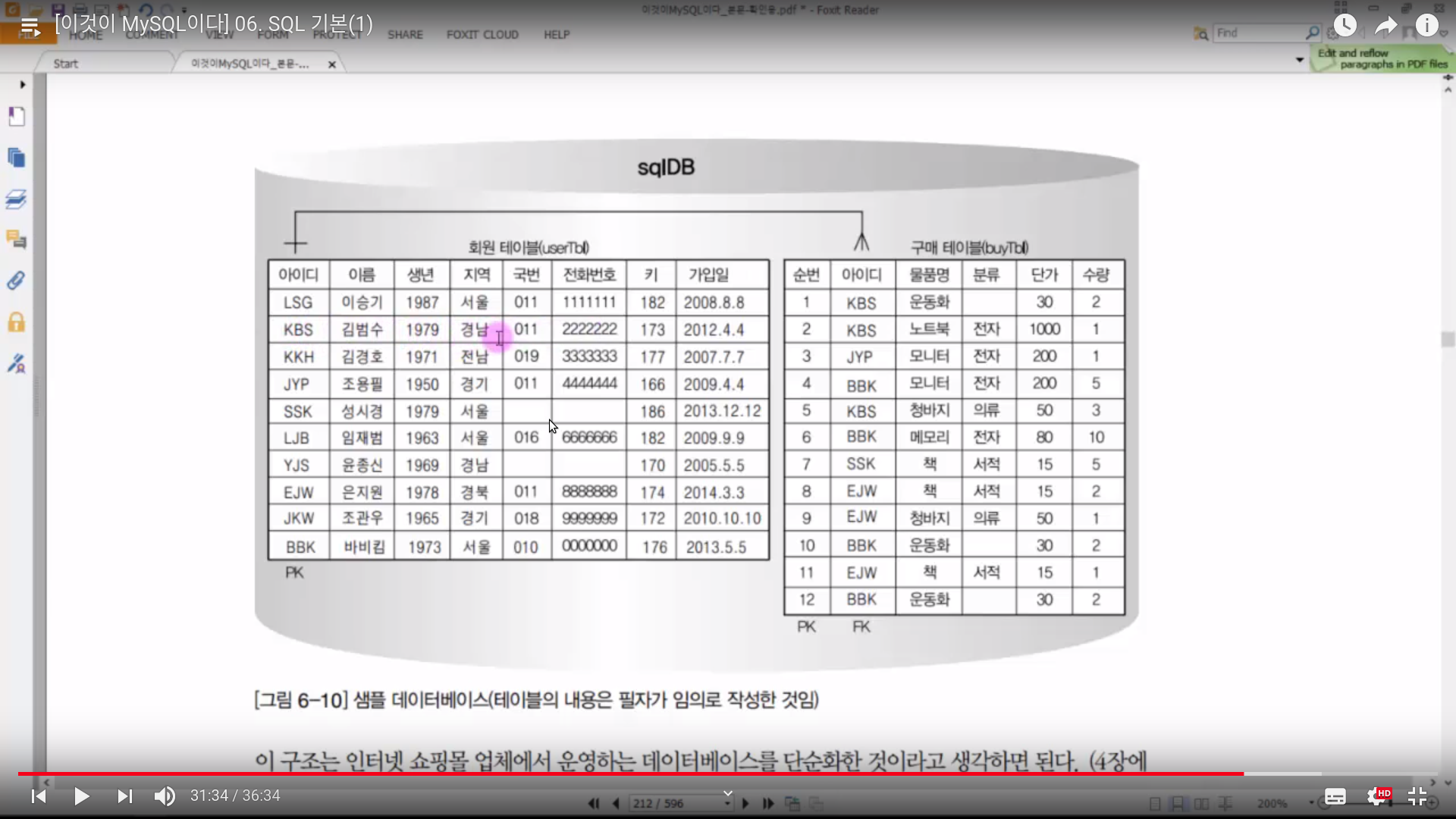Open the SHARE ribbon tab
Viewport: 1456px width, 819px height.
pyautogui.click(x=405, y=35)
